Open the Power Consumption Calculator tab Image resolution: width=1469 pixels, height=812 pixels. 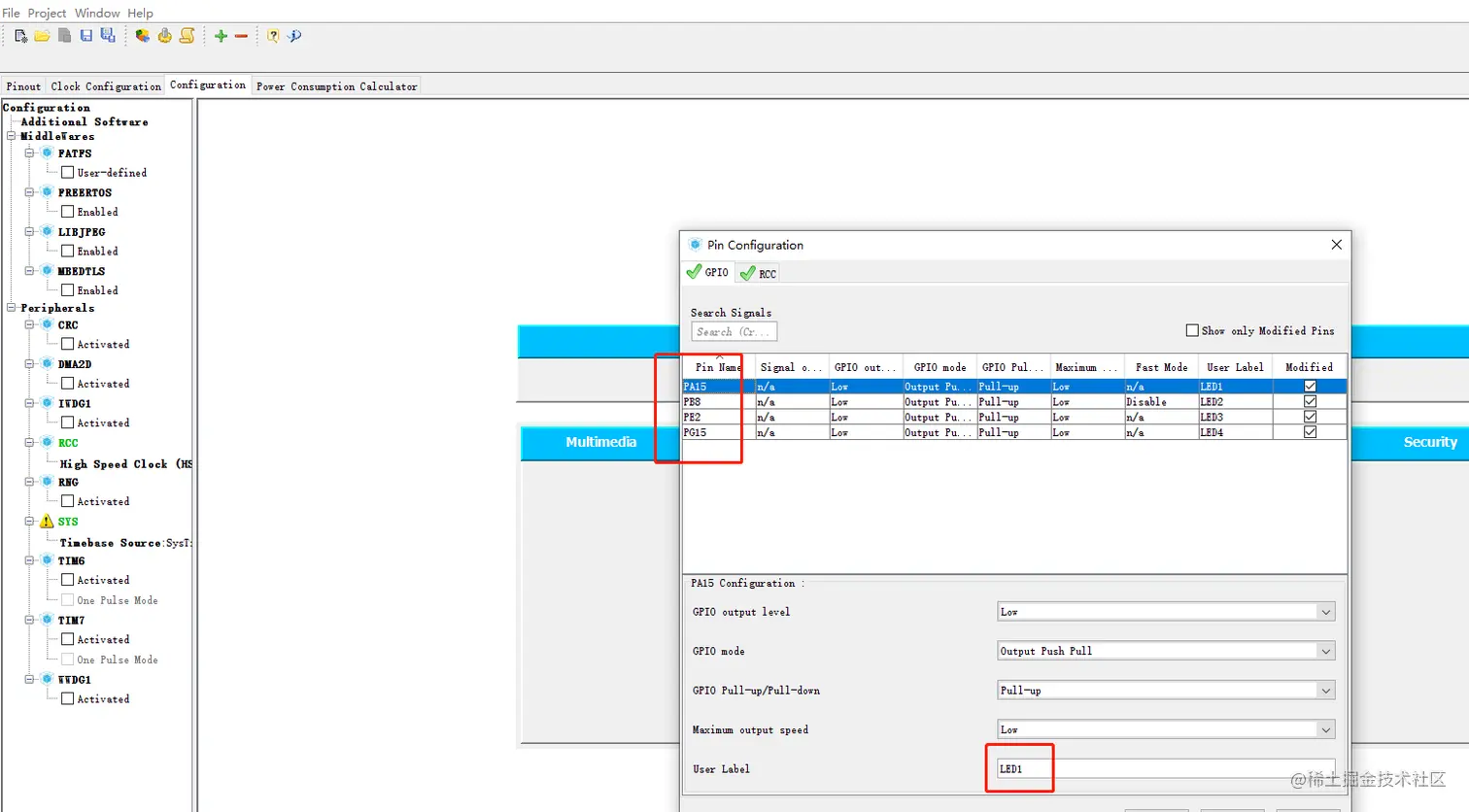click(336, 86)
